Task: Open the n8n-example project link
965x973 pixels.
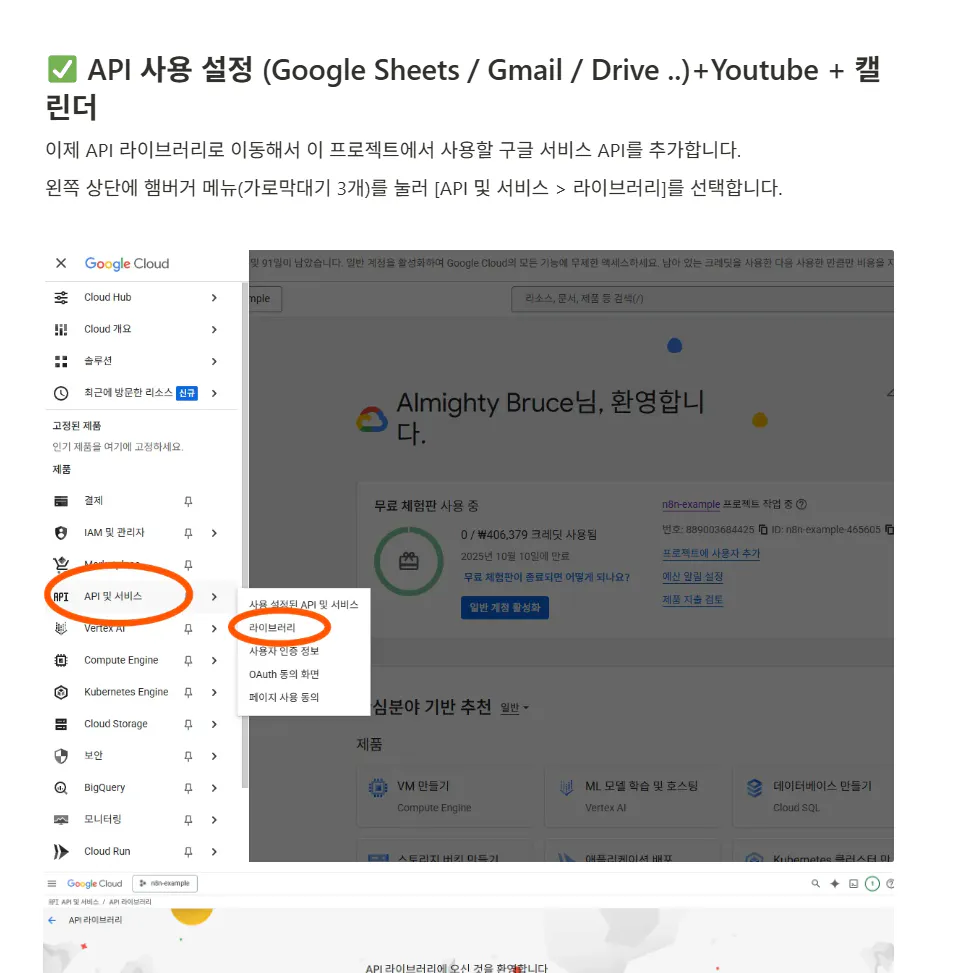Action: click(691, 504)
